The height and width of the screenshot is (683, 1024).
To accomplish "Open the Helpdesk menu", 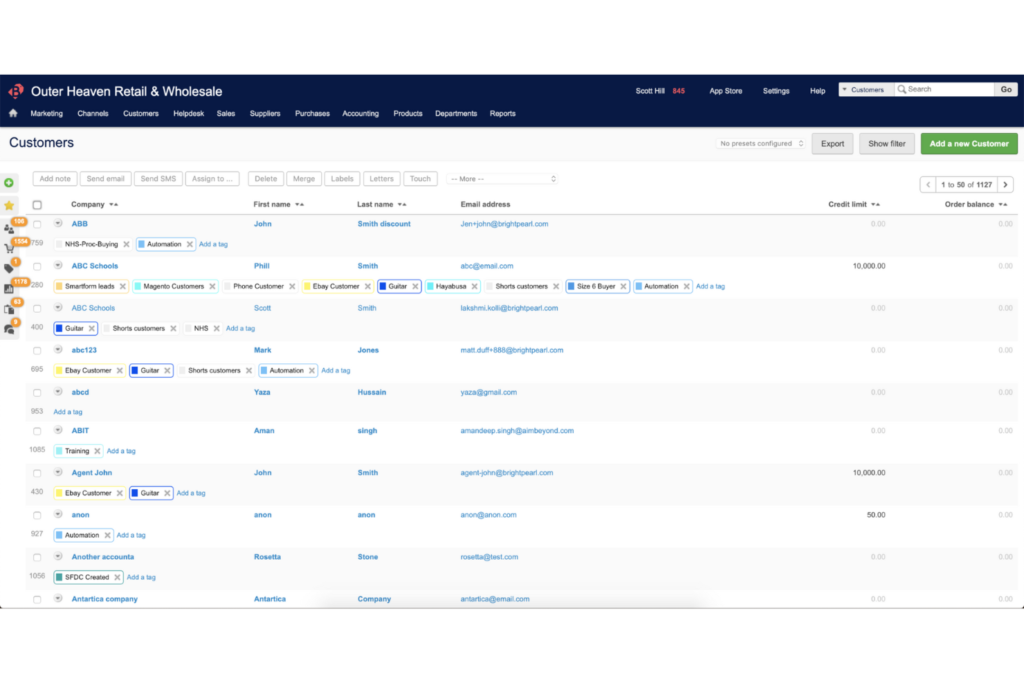I will [188, 114].
